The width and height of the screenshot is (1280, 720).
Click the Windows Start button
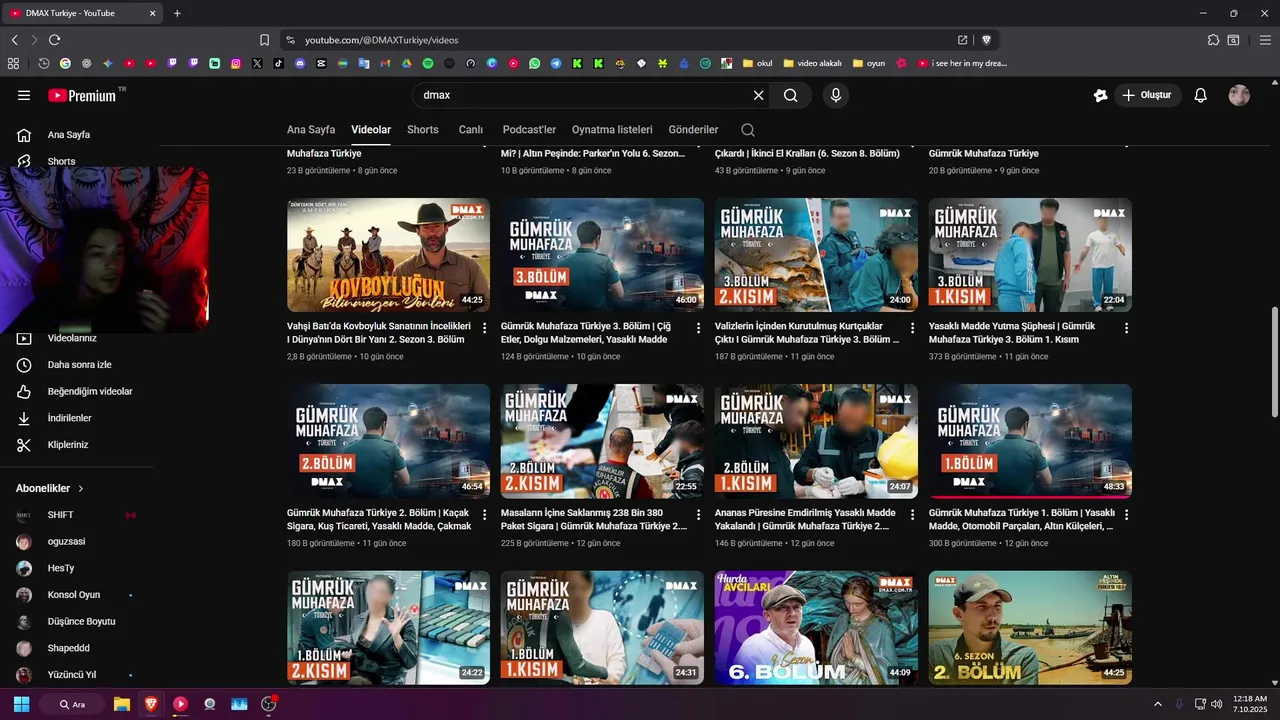pyautogui.click(x=21, y=704)
